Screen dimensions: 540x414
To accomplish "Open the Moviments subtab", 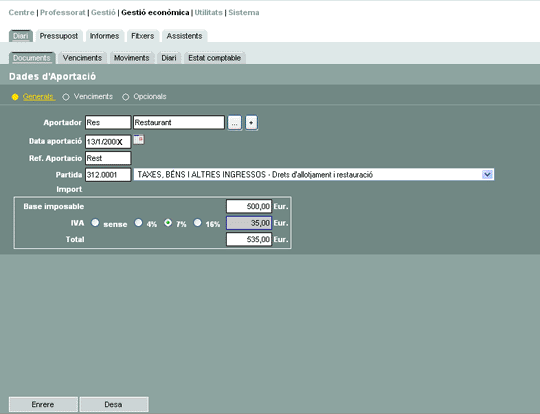I will (x=132, y=58).
